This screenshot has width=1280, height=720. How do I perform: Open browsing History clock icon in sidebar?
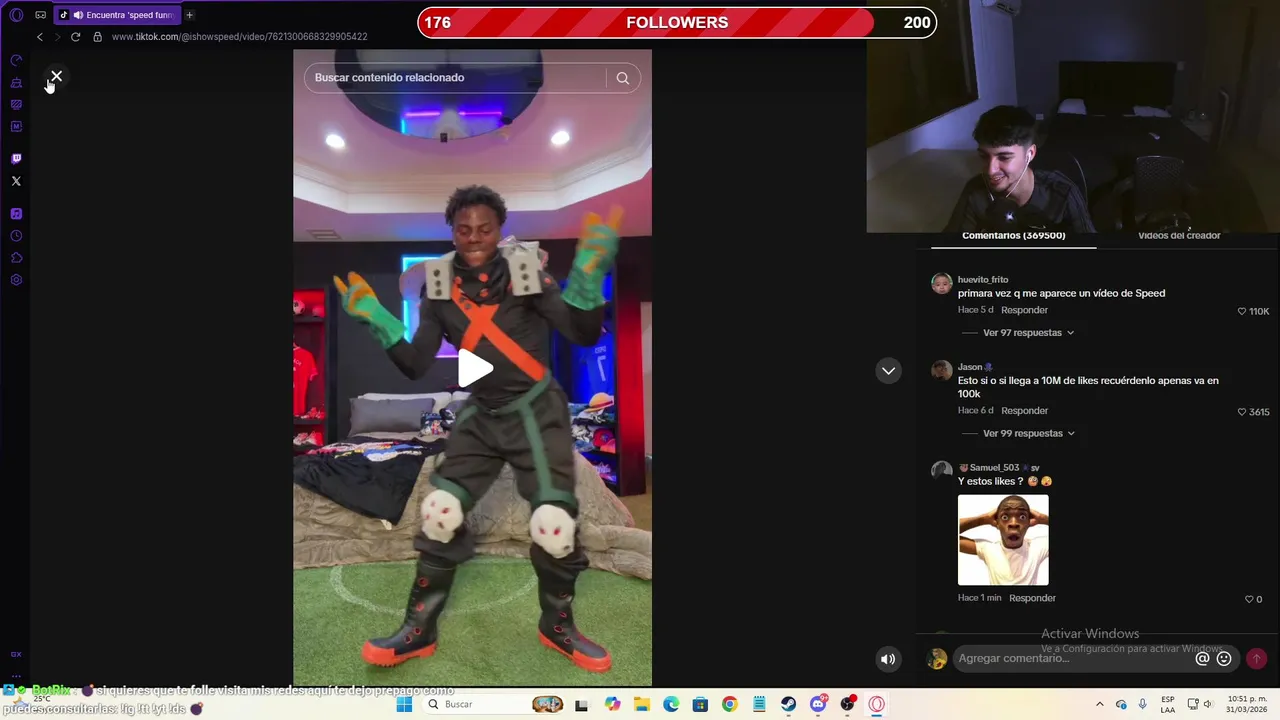[16, 236]
